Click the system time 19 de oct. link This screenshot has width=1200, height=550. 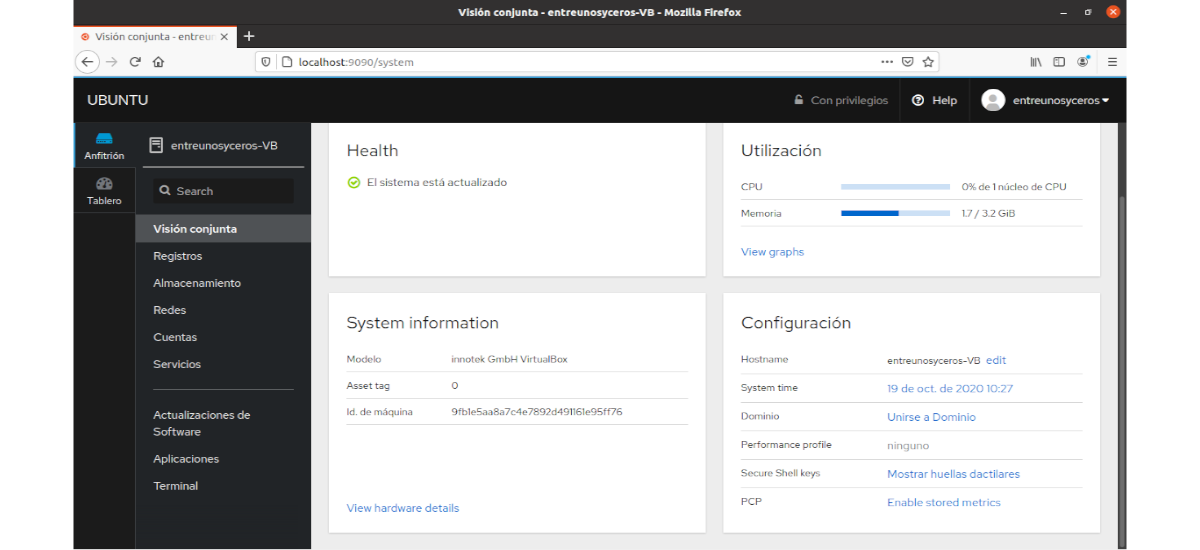950,388
